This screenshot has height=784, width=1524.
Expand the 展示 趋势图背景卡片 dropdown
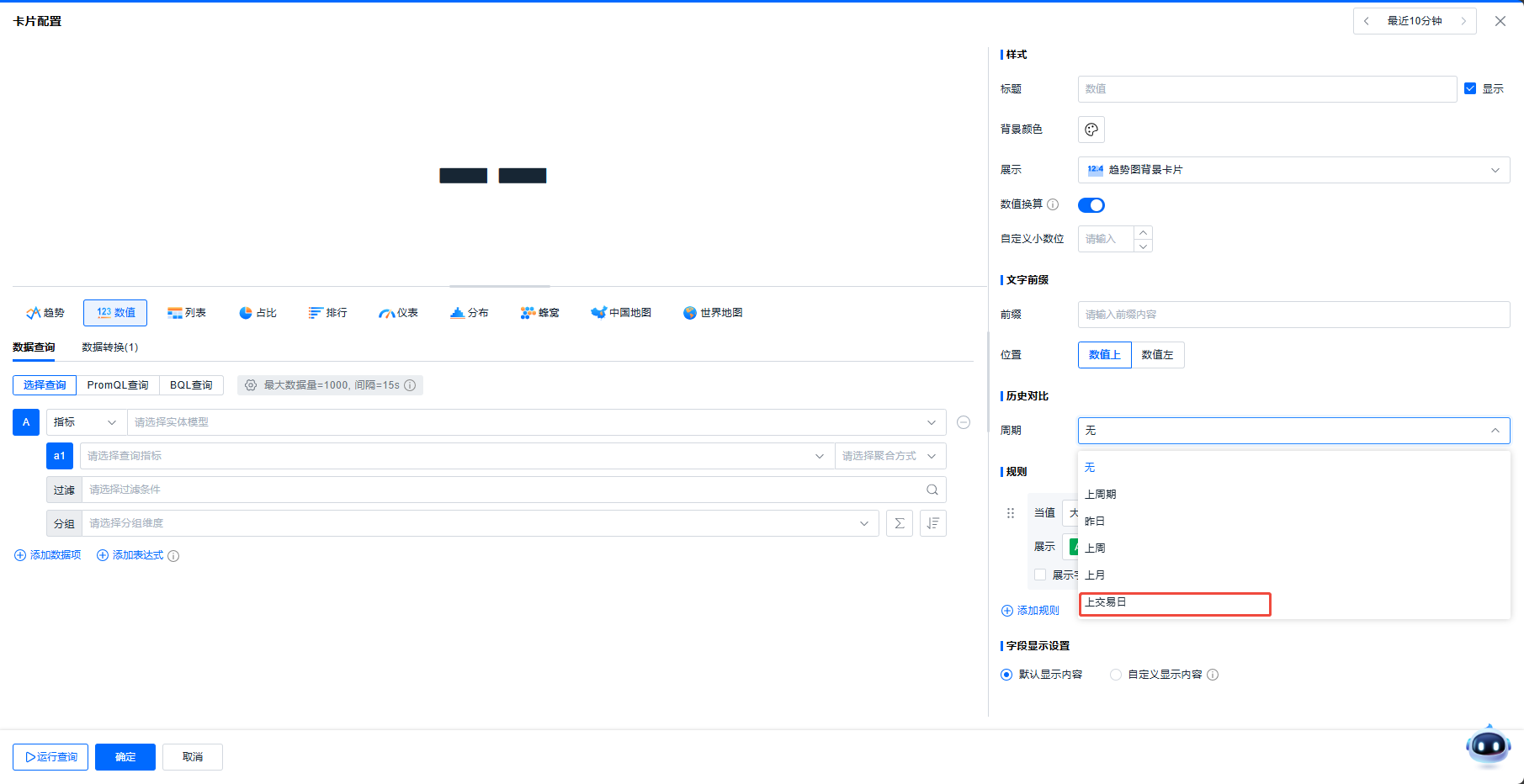click(x=1293, y=170)
